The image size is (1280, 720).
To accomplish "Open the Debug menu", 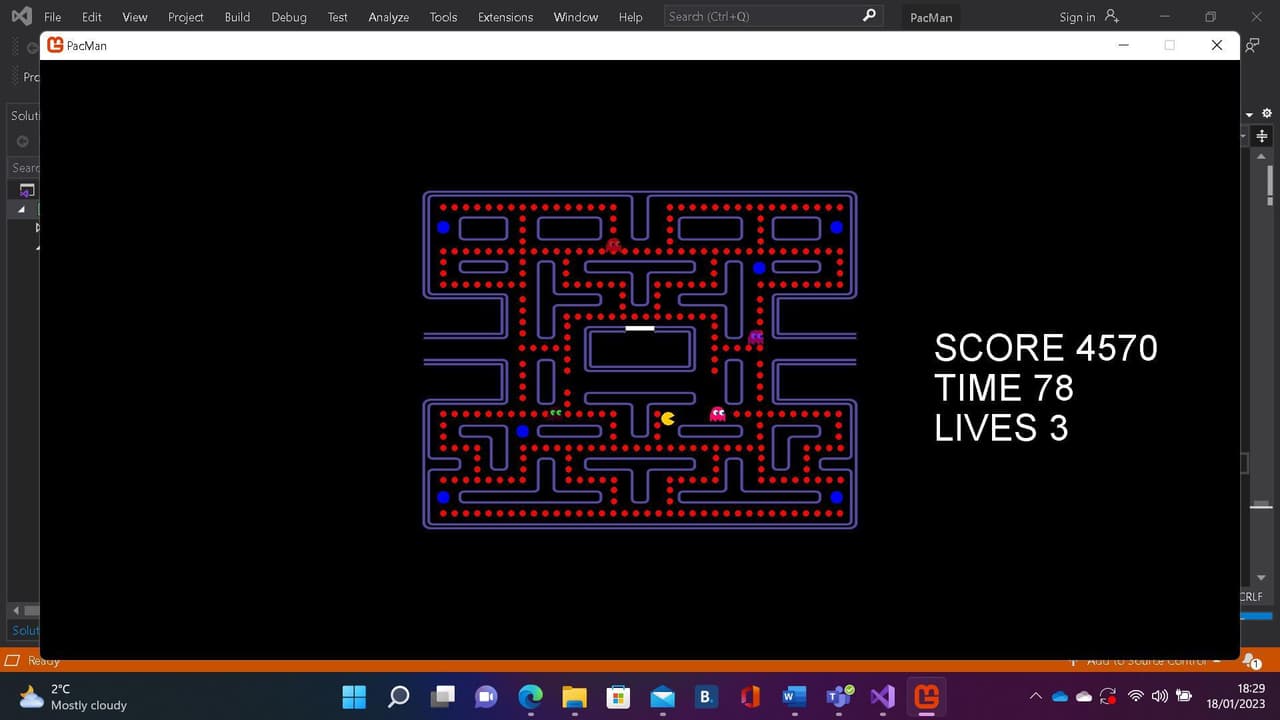I will pos(289,17).
